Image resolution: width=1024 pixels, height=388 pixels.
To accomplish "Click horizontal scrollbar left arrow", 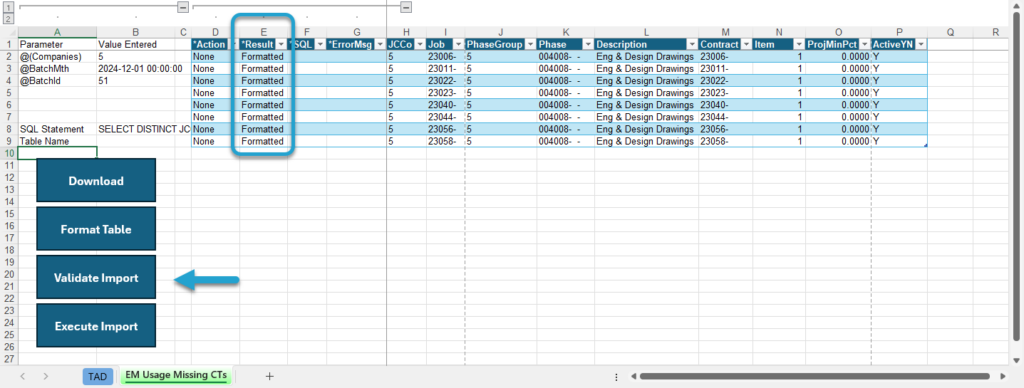I will [x=632, y=376].
